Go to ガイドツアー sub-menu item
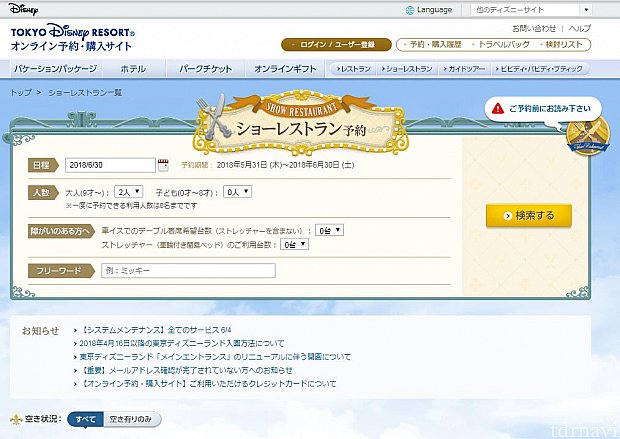Image resolution: width=620 pixels, height=439 pixels. pyautogui.click(x=464, y=69)
